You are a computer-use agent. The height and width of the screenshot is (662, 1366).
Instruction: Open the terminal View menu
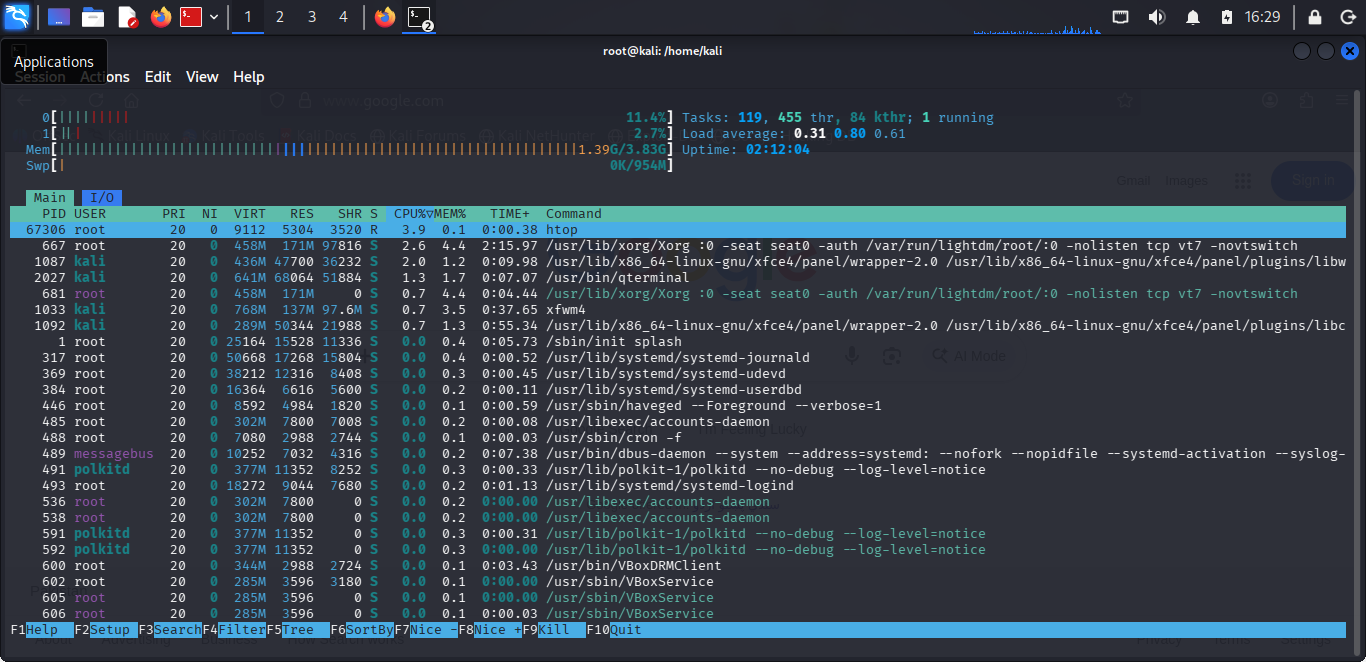(202, 77)
